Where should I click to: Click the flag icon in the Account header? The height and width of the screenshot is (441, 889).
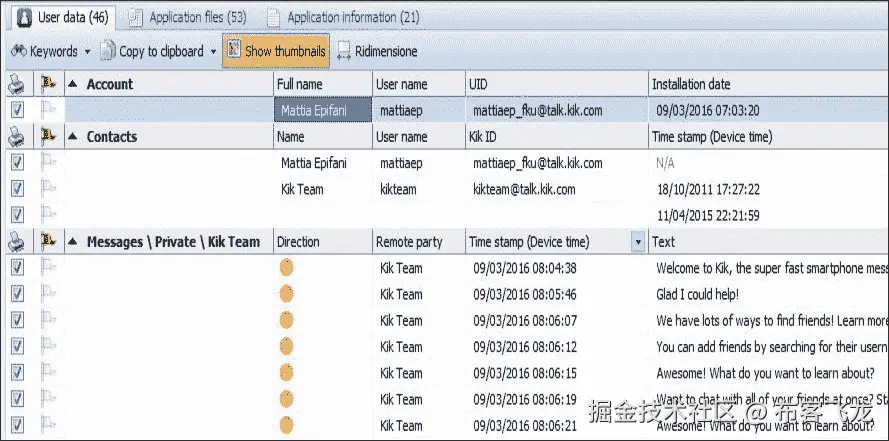click(x=49, y=84)
